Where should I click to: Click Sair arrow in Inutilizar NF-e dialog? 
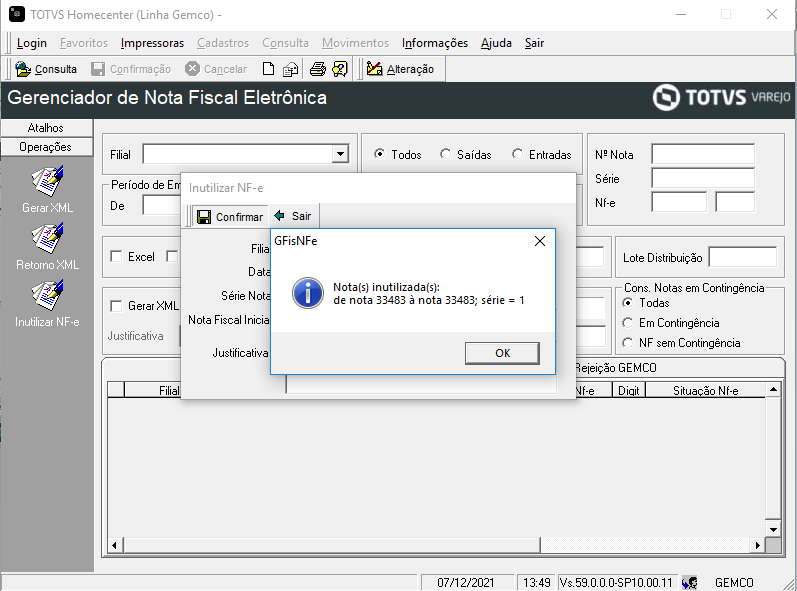click(x=293, y=216)
